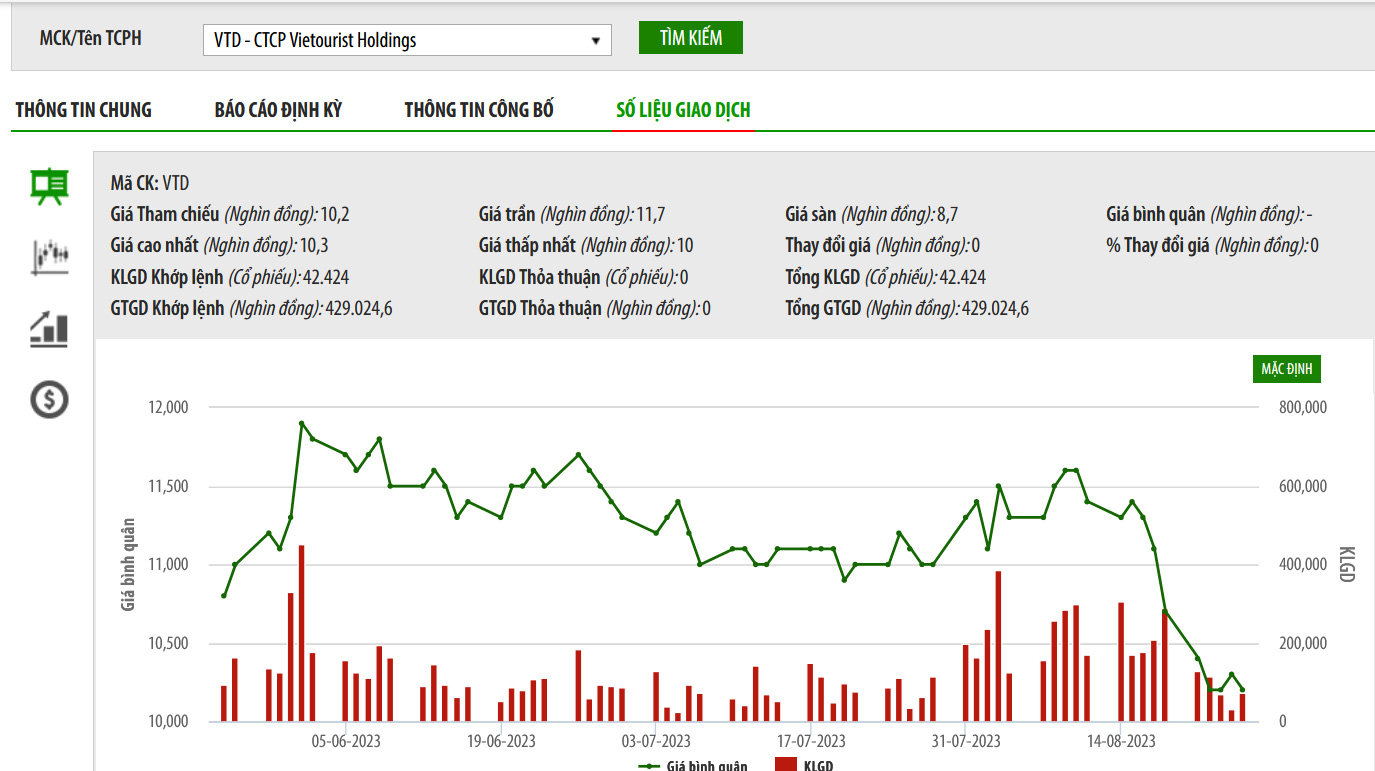Click the MẶC ĐỊNH reset button

[x=1287, y=369]
